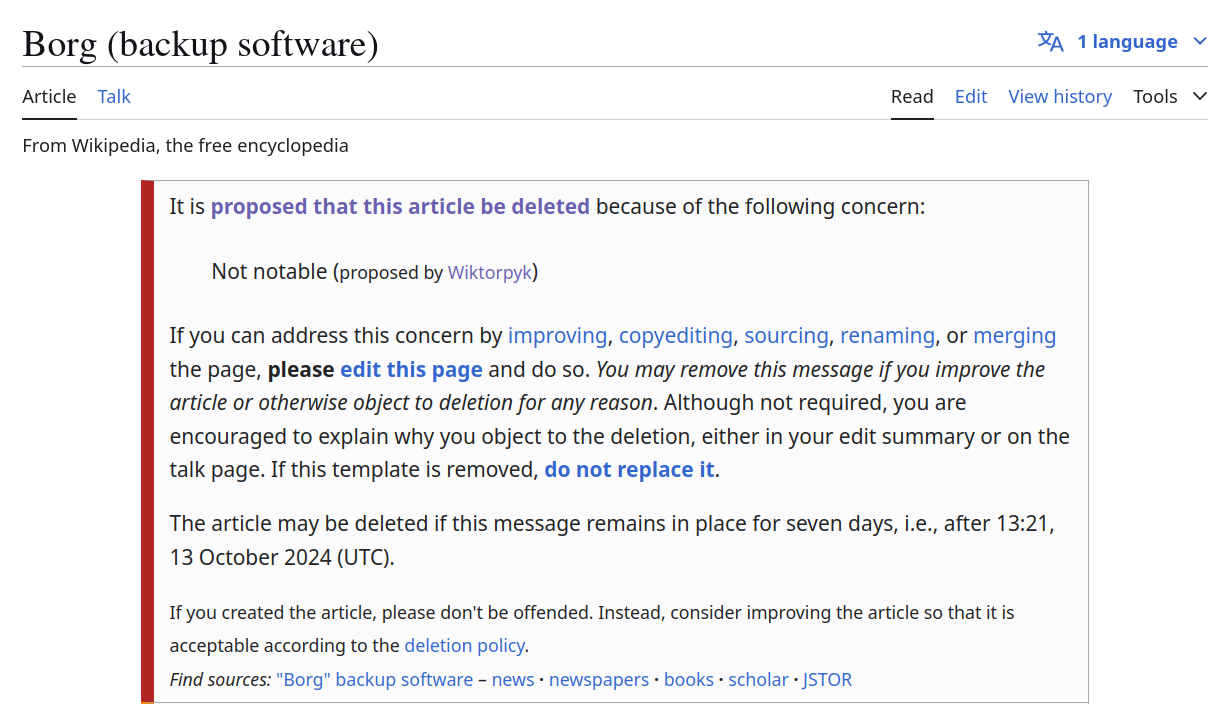The image size is (1222, 704).
Task: Open 'proposed that this article be deleted' link
Action: (x=400, y=207)
